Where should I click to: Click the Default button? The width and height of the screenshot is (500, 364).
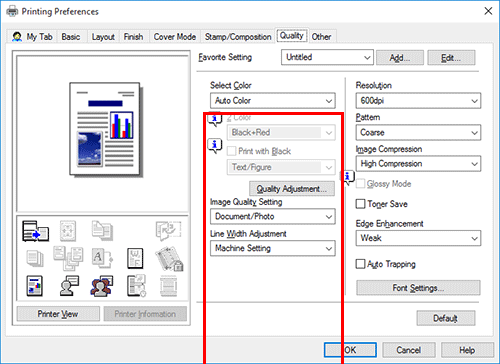click(x=446, y=318)
